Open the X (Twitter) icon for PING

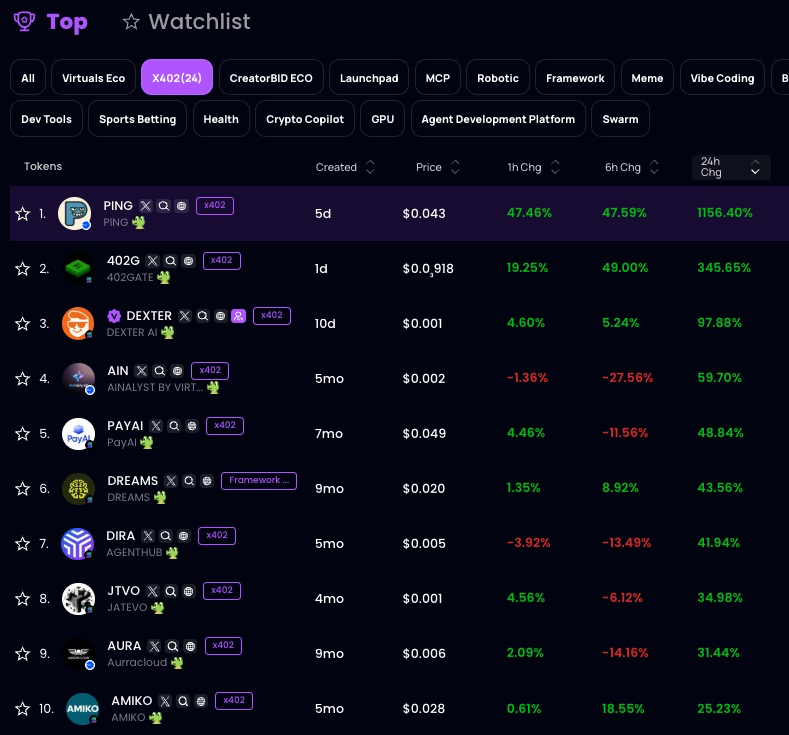145,206
